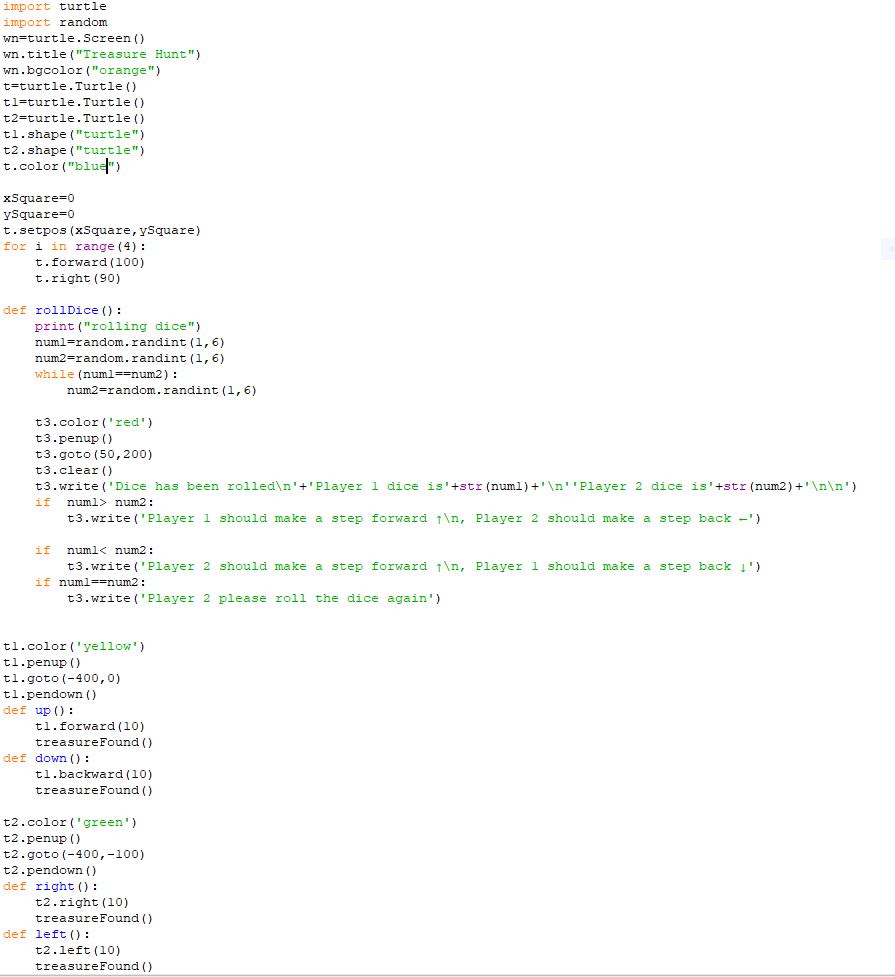Click the while(num1==num2): line
This screenshot has height=977, width=895.
[x=106, y=374]
